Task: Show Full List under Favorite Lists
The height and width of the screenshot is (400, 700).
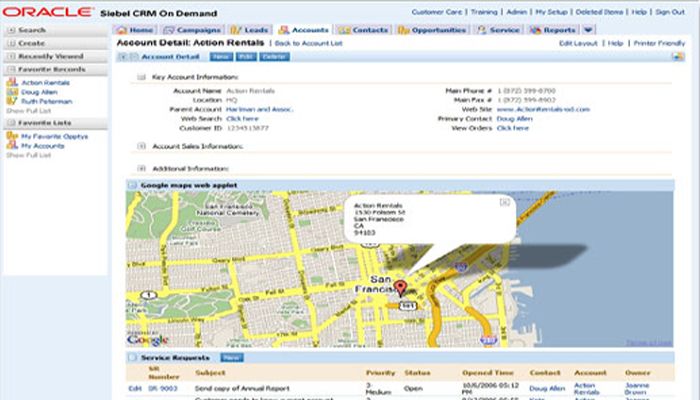Action: click(29, 155)
